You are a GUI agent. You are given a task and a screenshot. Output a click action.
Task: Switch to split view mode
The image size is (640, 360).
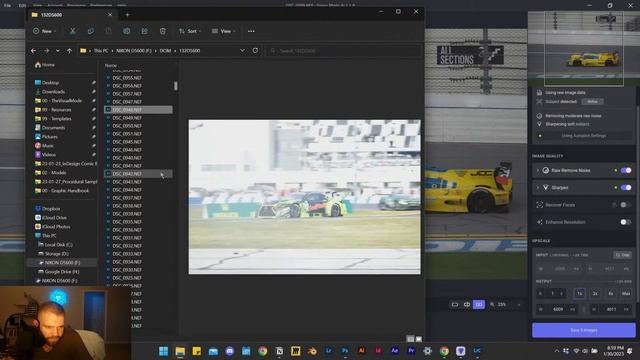pyautogui.click(x=467, y=304)
